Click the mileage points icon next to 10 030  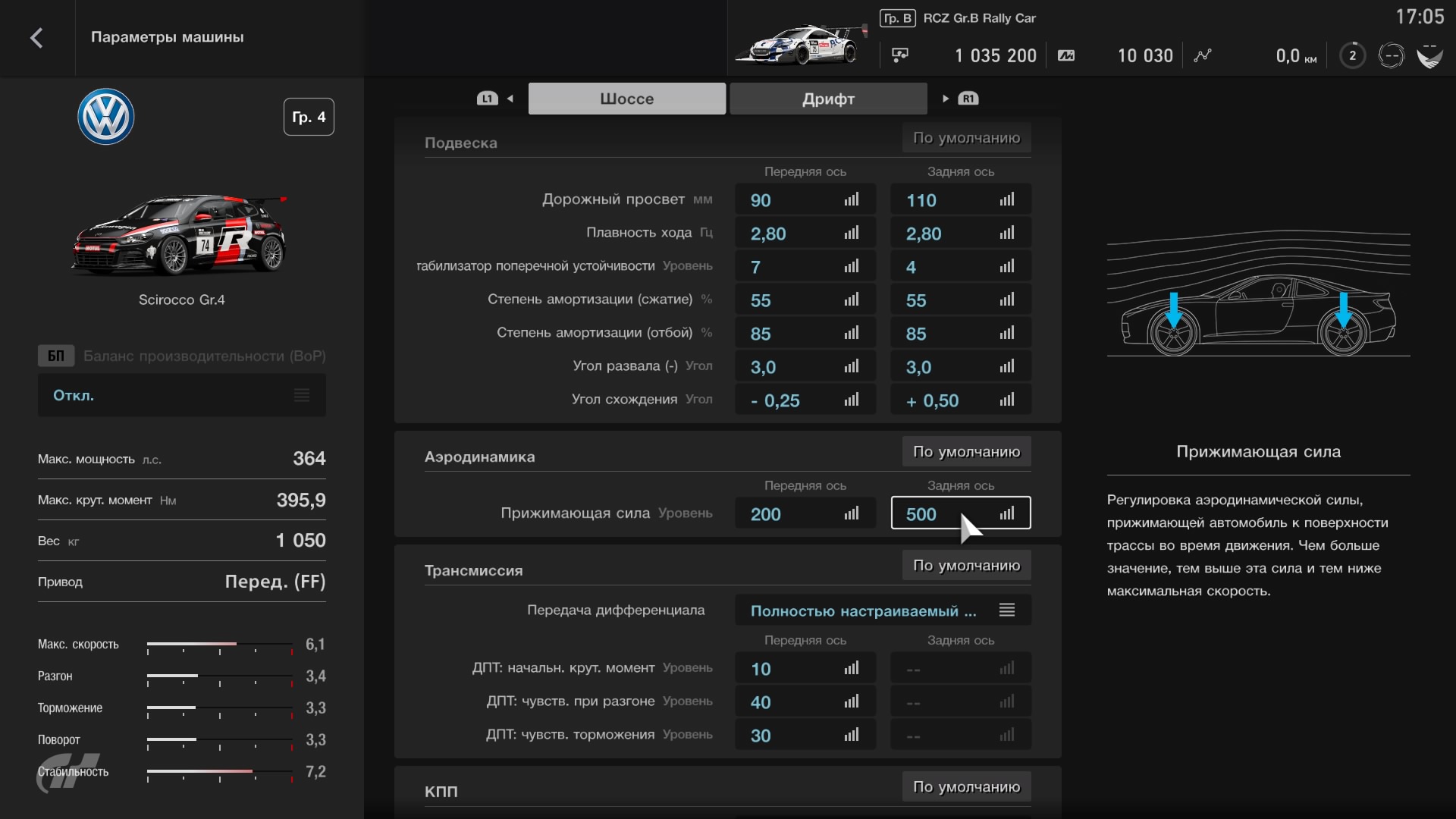pos(1066,55)
